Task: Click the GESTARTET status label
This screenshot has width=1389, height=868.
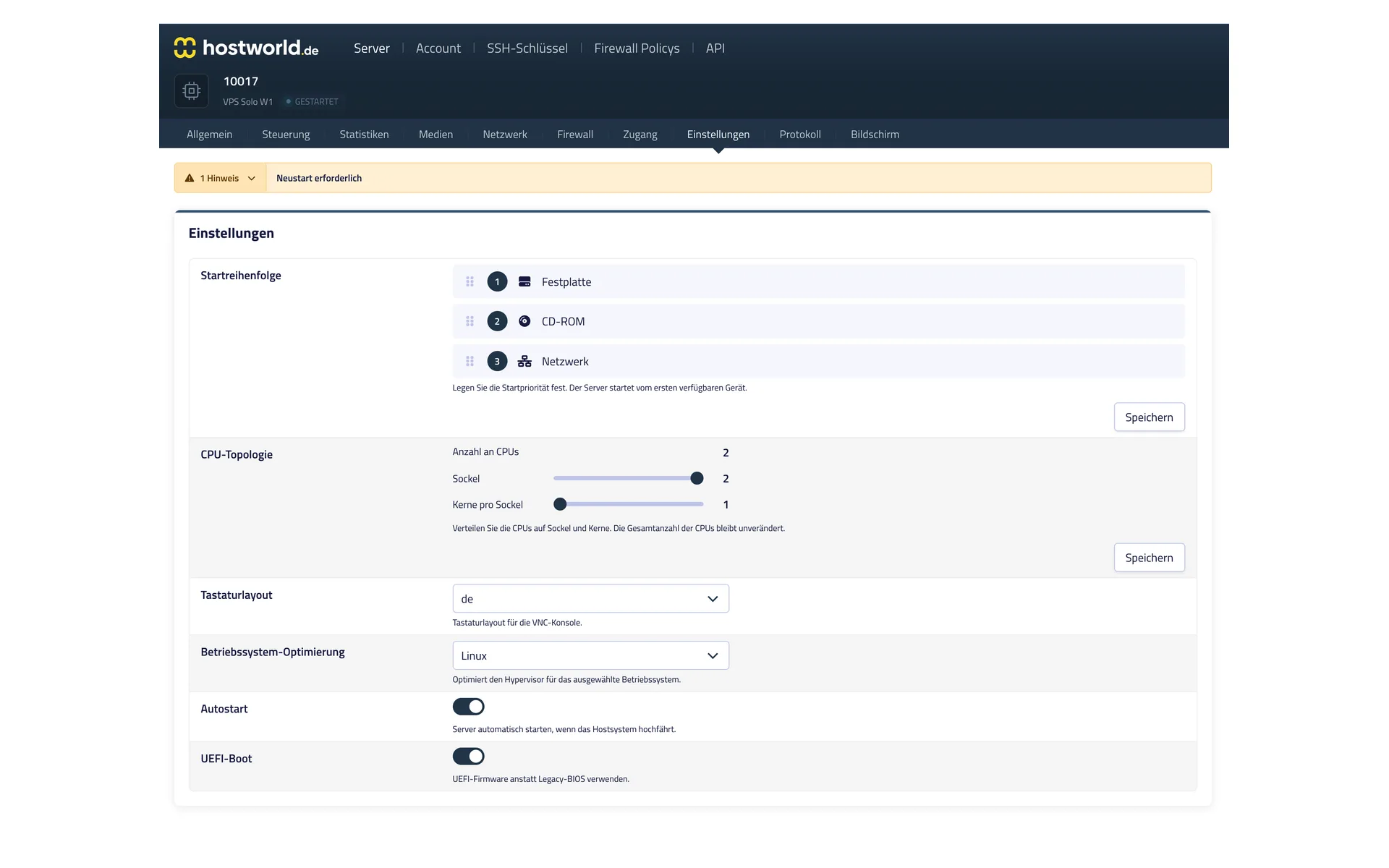Action: (x=316, y=102)
